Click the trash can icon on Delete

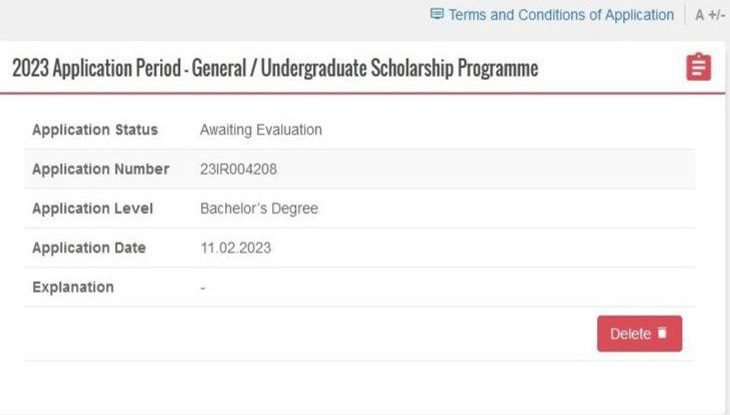pyautogui.click(x=662, y=334)
